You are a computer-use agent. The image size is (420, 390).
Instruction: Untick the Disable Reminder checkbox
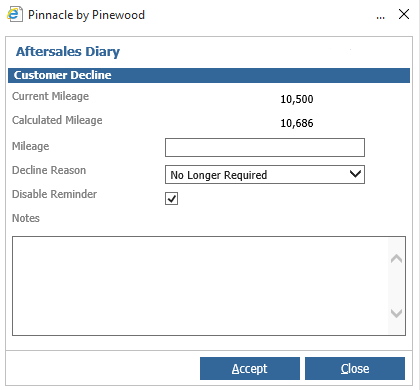[171, 199]
